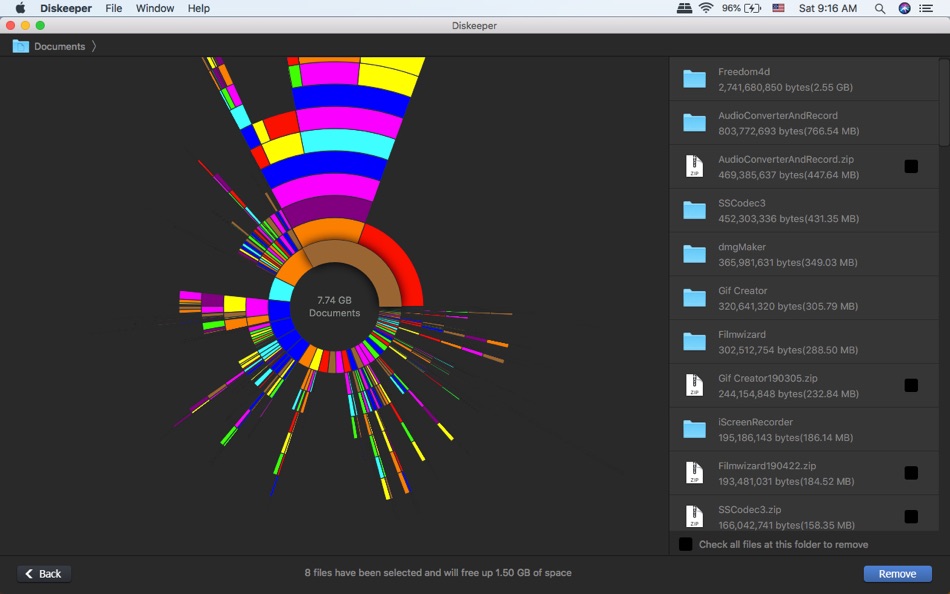Click the Freedom4d folder icon
Image resolution: width=950 pixels, height=594 pixels.
[694, 79]
